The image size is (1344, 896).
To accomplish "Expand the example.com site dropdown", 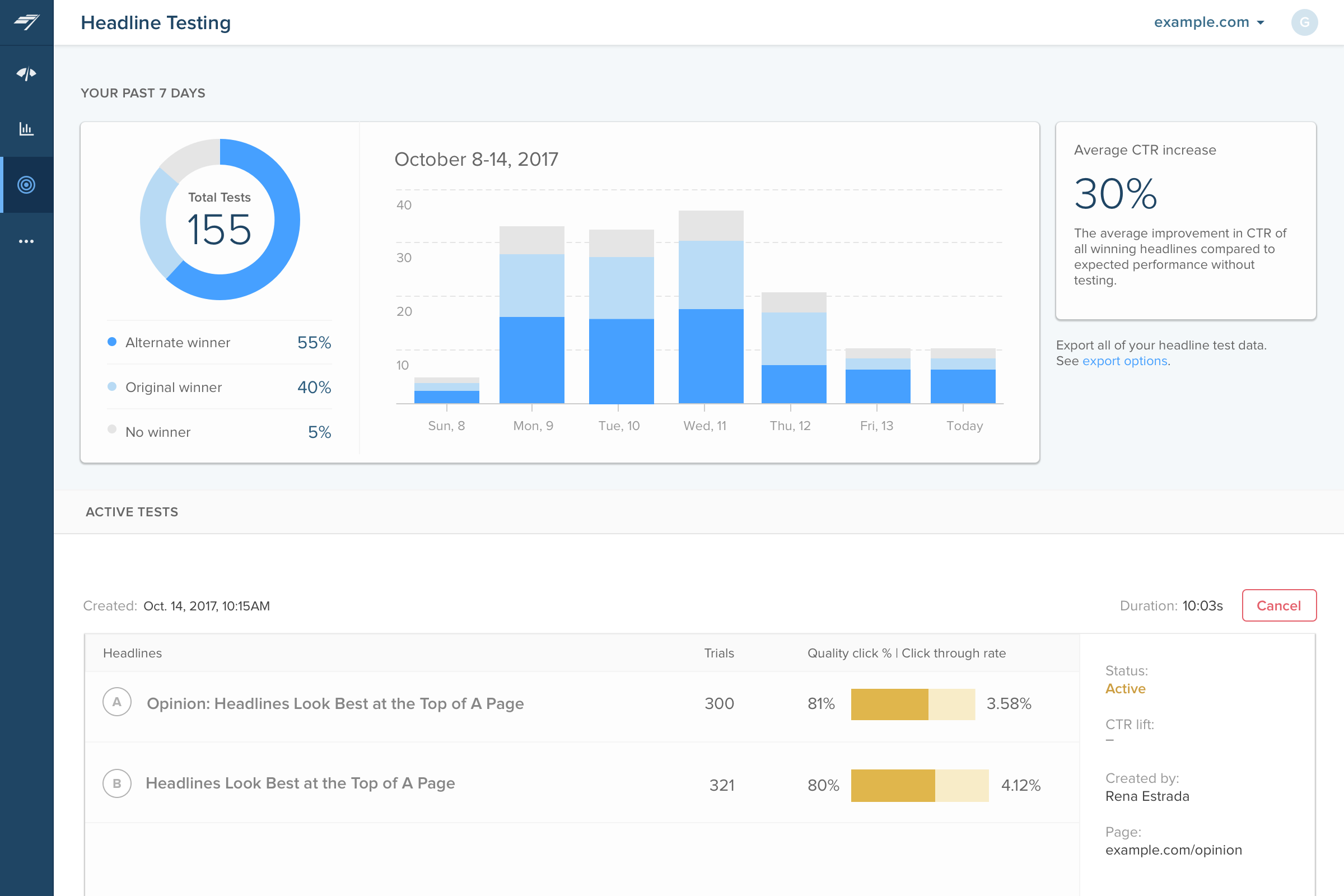I will pyautogui.click(x=1208, y=22).
